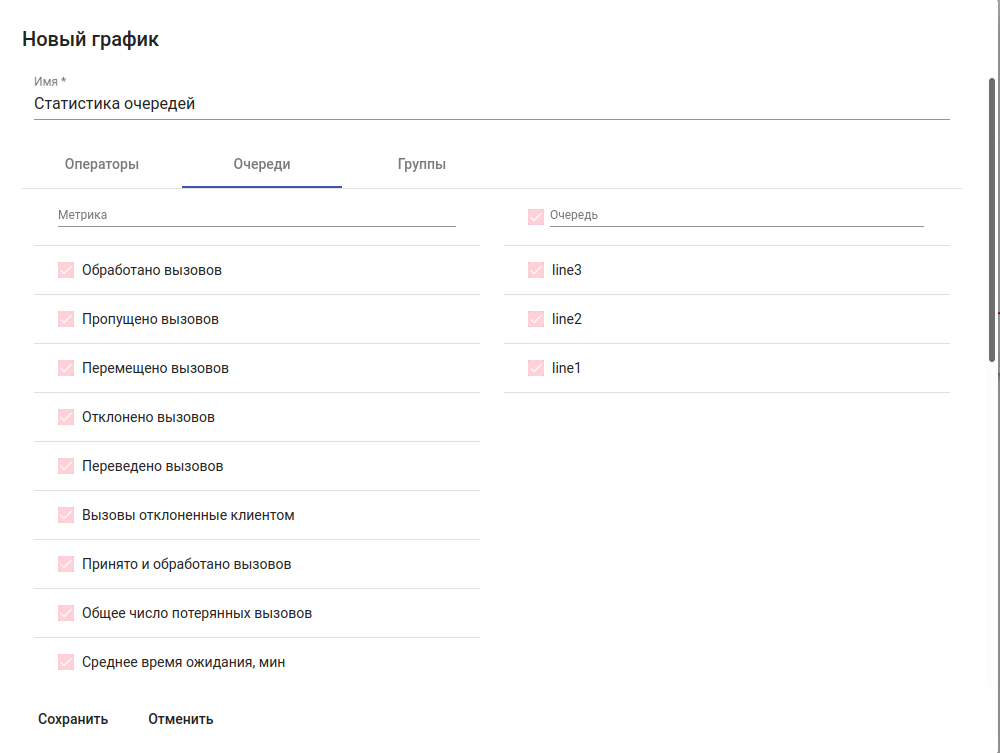This screenshot has width=1000, height=753.
Task: Toggle 'Среднее время ожидания, мин' checkbox
Action: pyautogui.click(x=66, y=662)
